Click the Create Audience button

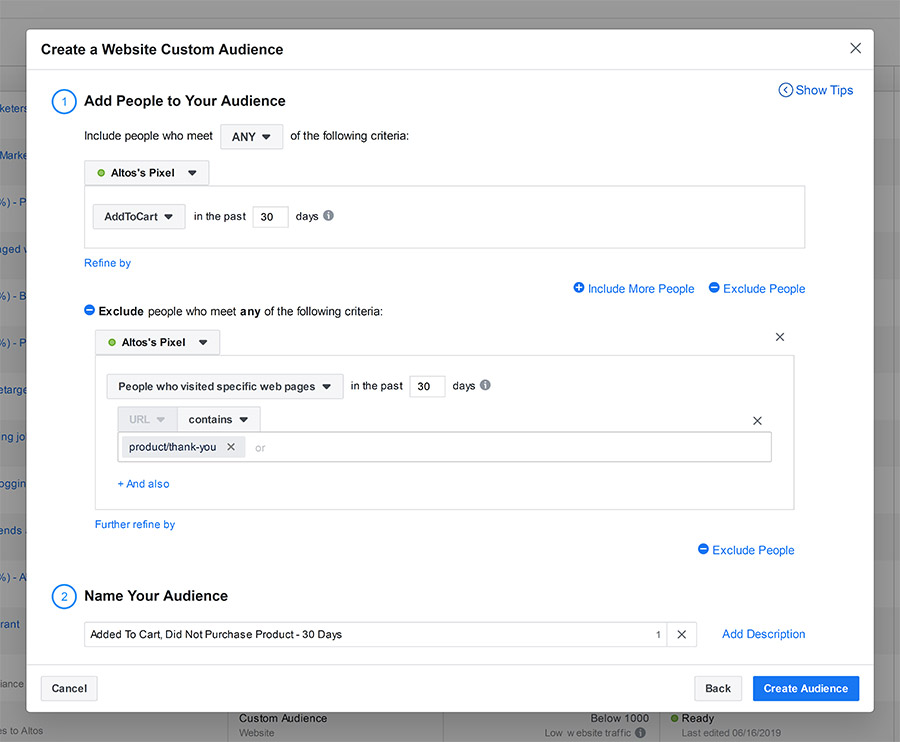coord(805,688)
